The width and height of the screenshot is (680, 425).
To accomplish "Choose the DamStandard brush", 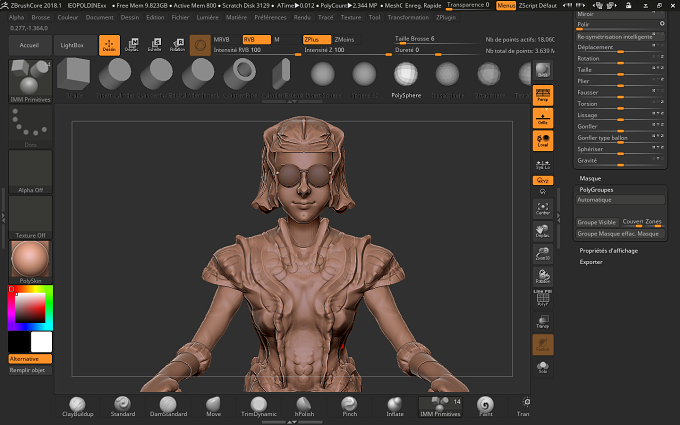I will coord(168,407).
